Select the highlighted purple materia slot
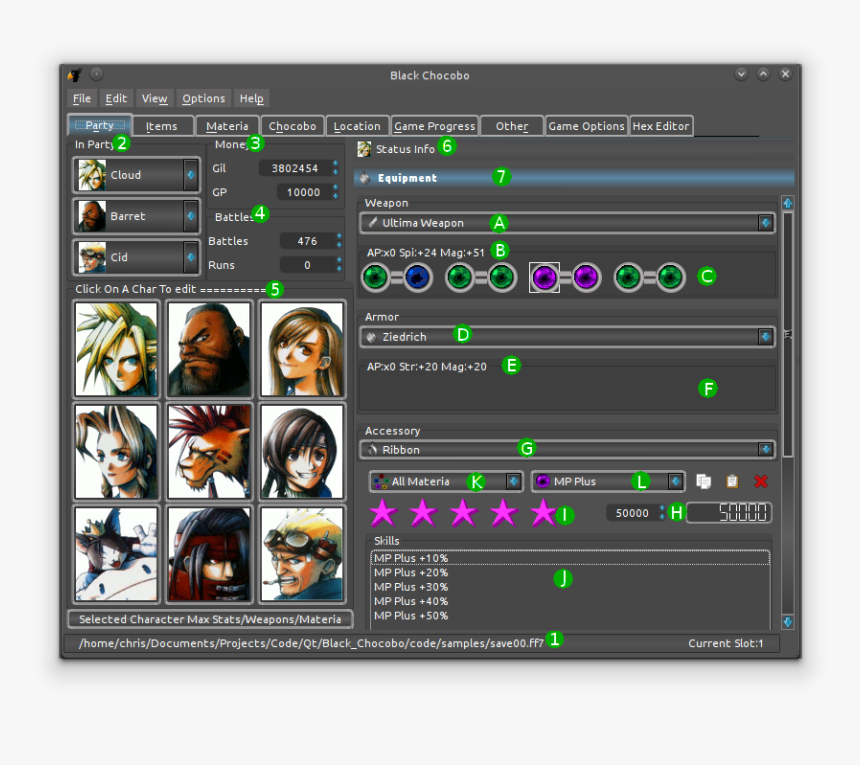 click(544, 277)
